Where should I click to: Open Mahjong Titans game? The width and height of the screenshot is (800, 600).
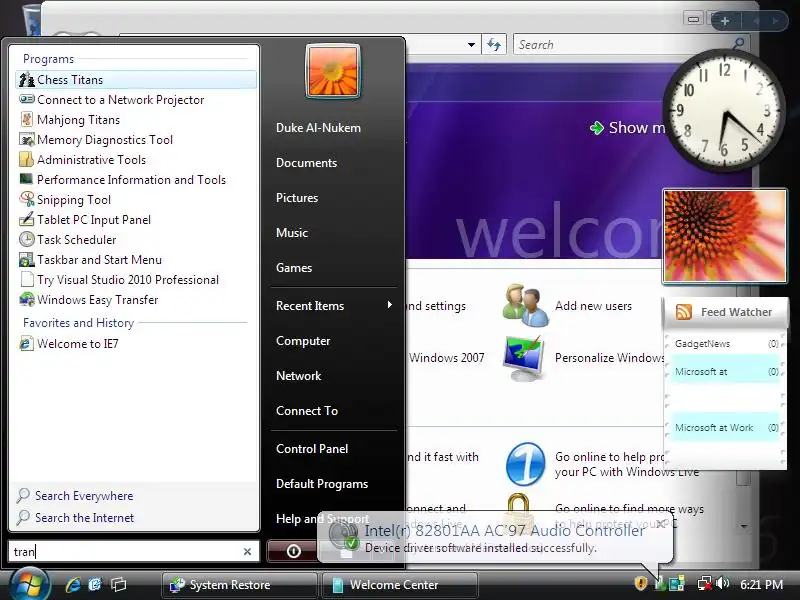(x=136, y=119)
